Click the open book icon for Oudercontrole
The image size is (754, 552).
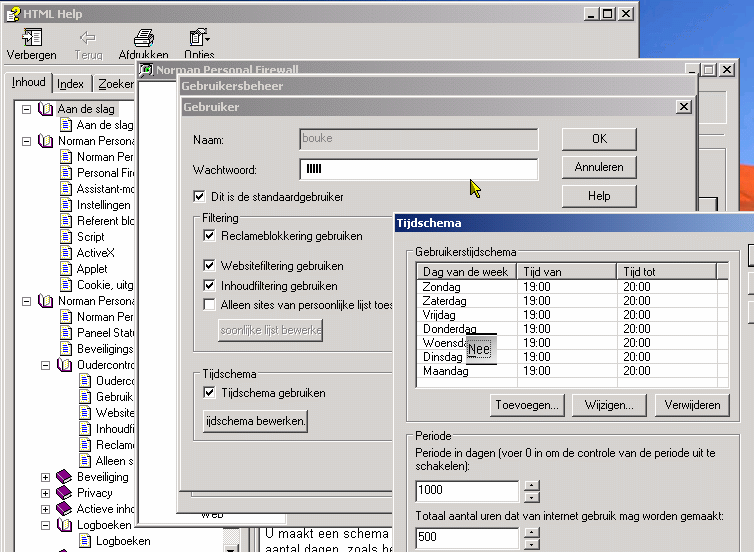click(64, 365)
